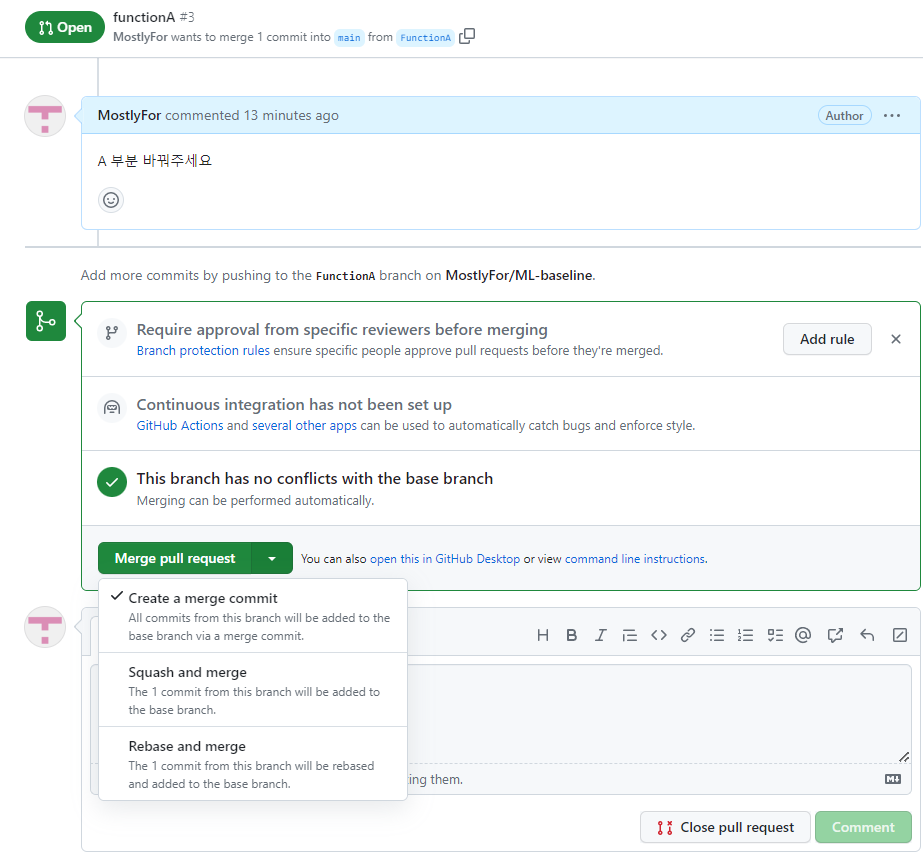Reference an issue or pull request icon
This screenshot has width=923, height=855.
(x=835, y=635)
